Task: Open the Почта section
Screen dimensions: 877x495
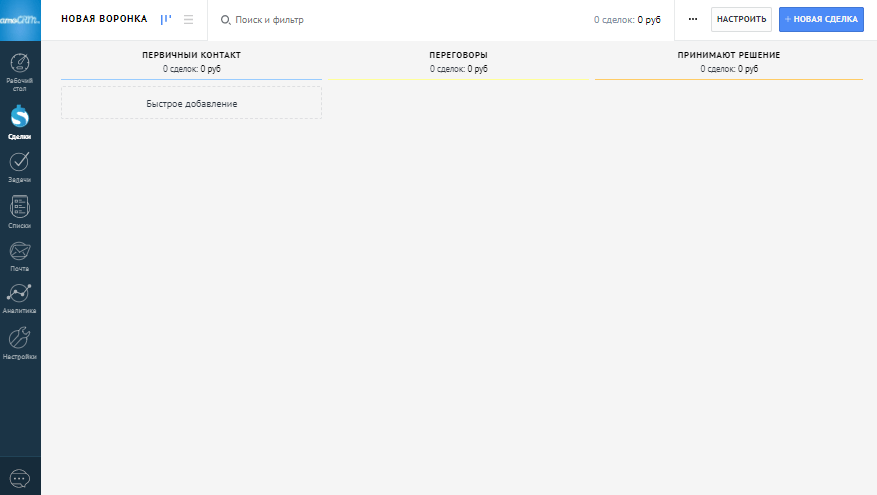Action: [20, 256]
